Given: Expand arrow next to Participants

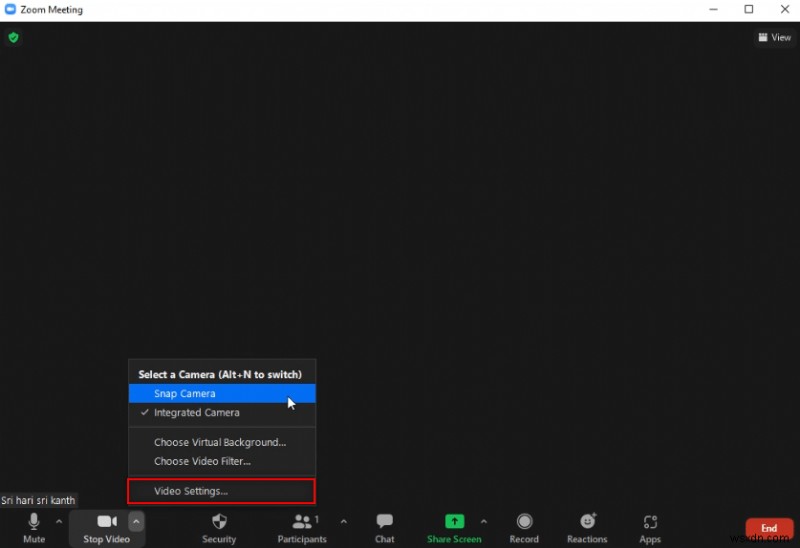Looking at the screenshot, I should pyautogui.click(x=343, y=521).
